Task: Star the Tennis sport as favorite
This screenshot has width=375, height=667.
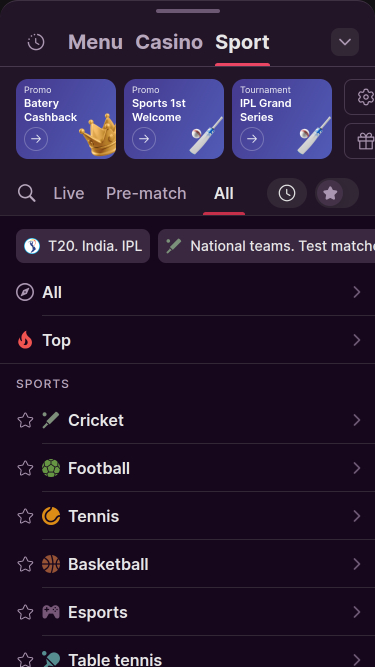Action: (x=25, y=516)
